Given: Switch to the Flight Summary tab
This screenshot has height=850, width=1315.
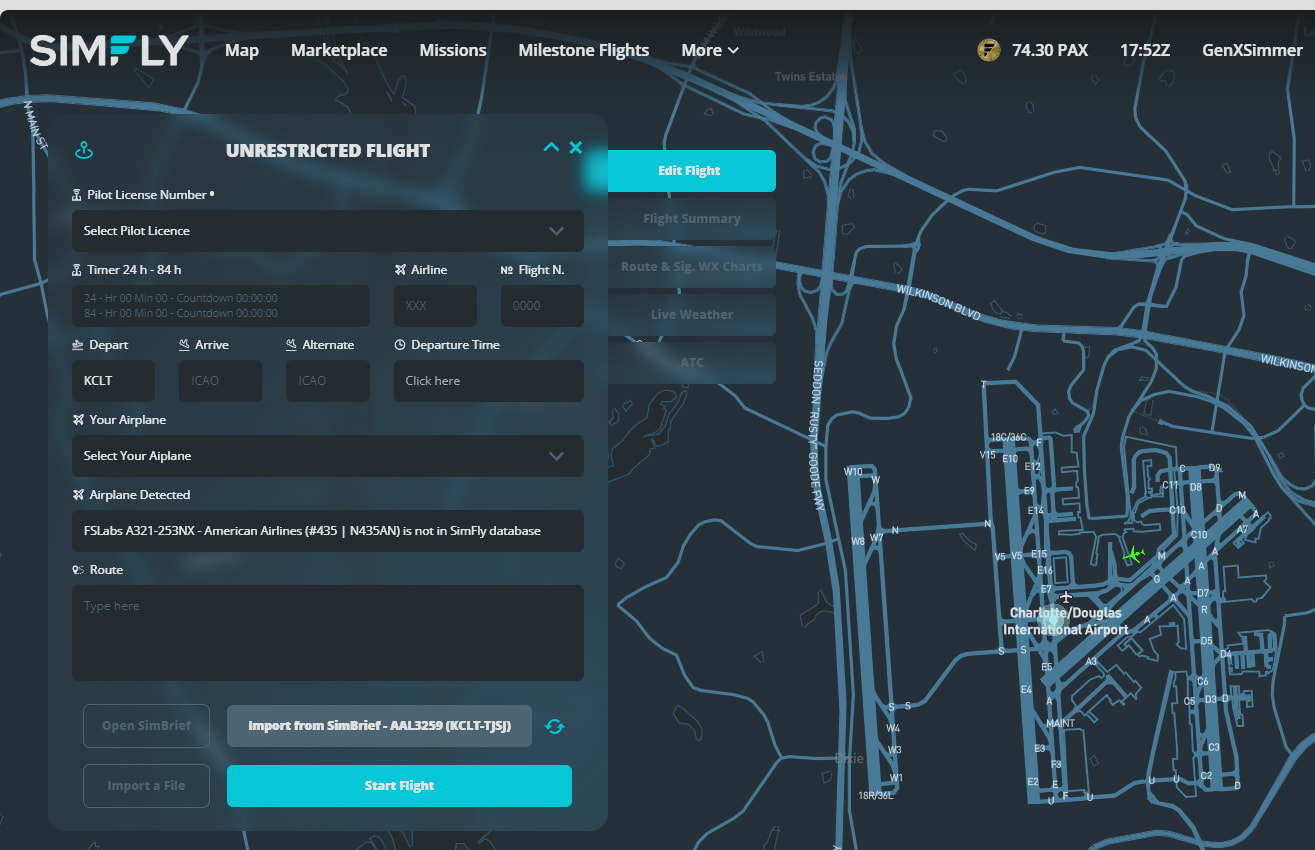Looking at the screenshot, I should (x=691, y=219).
